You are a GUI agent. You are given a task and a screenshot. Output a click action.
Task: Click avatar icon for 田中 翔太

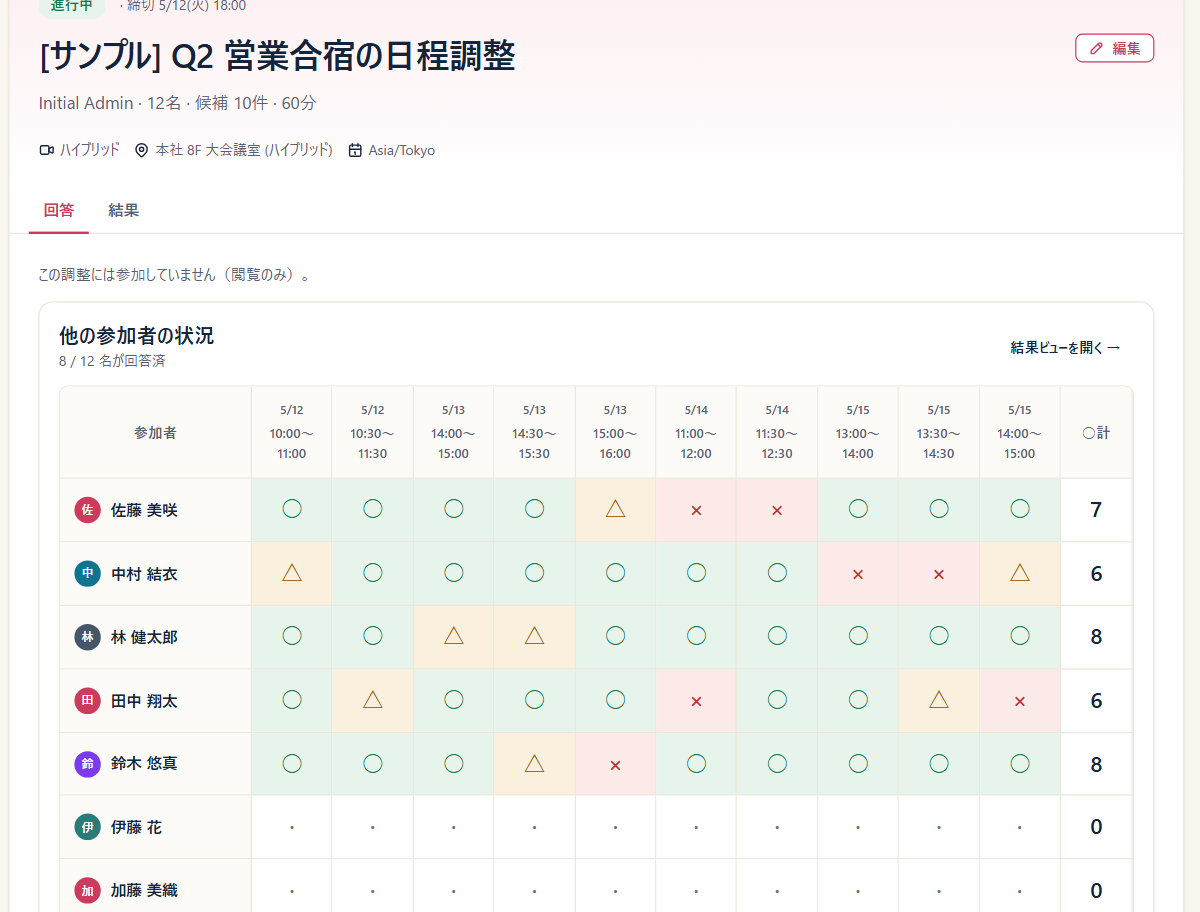(x=88, y=701)
